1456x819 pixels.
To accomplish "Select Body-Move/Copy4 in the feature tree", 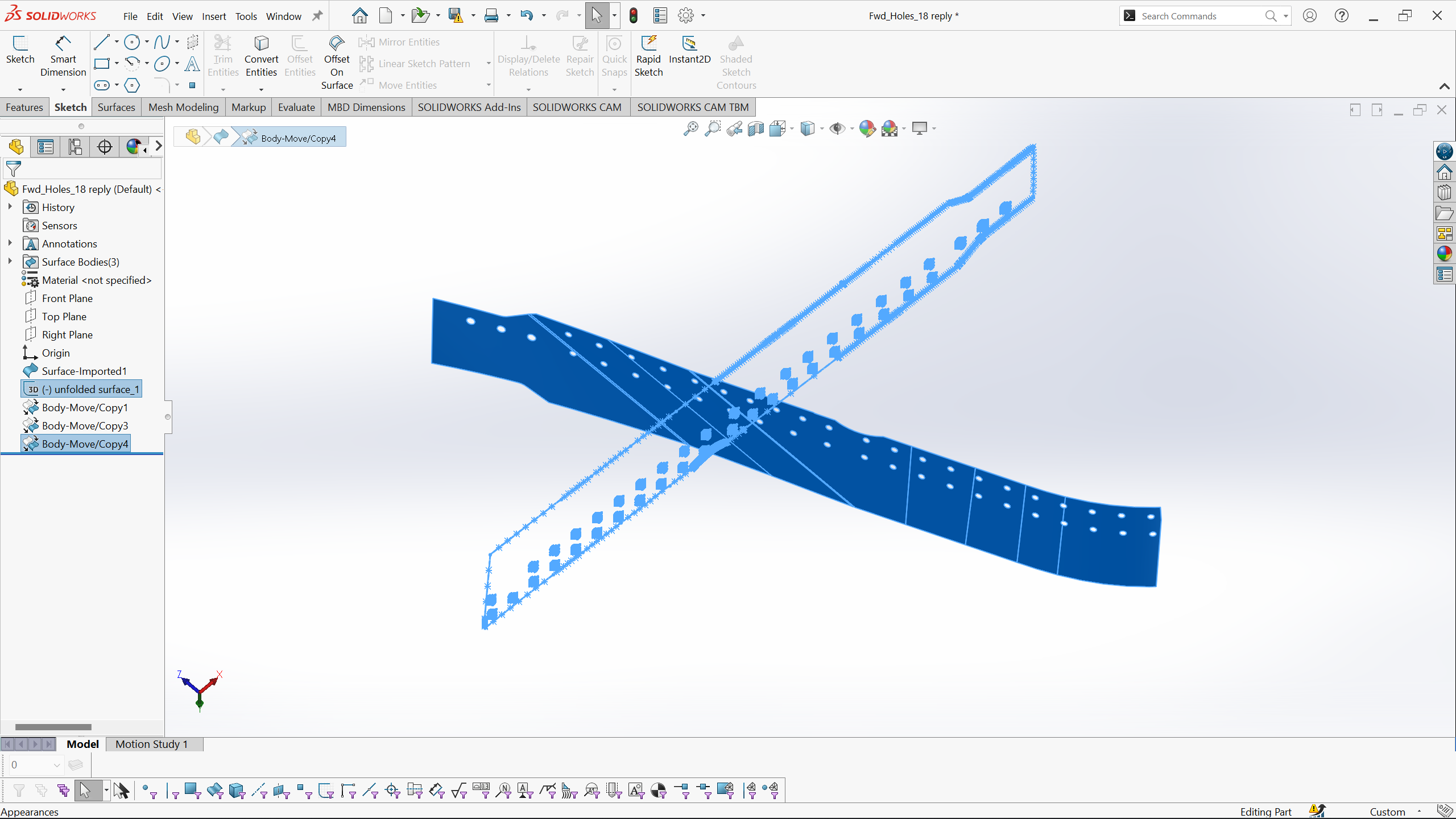I will (84, 444).
